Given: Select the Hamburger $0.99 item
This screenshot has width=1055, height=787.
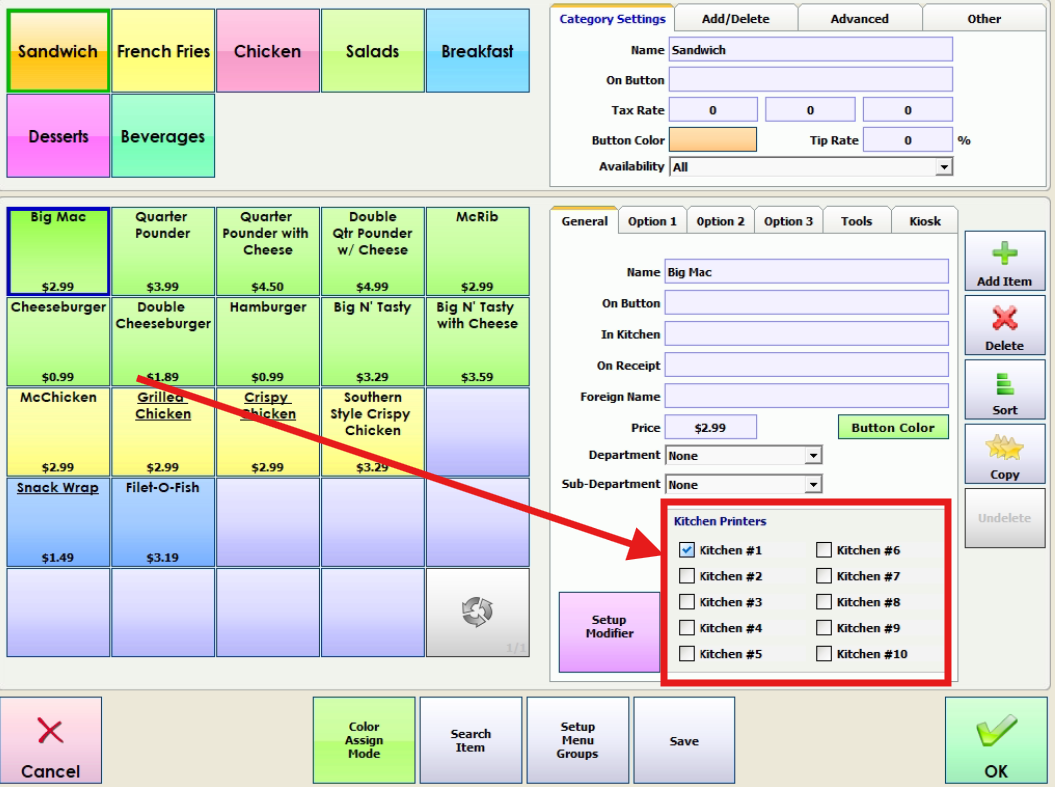Looking at the screenshot, I should tap(268, 342).
